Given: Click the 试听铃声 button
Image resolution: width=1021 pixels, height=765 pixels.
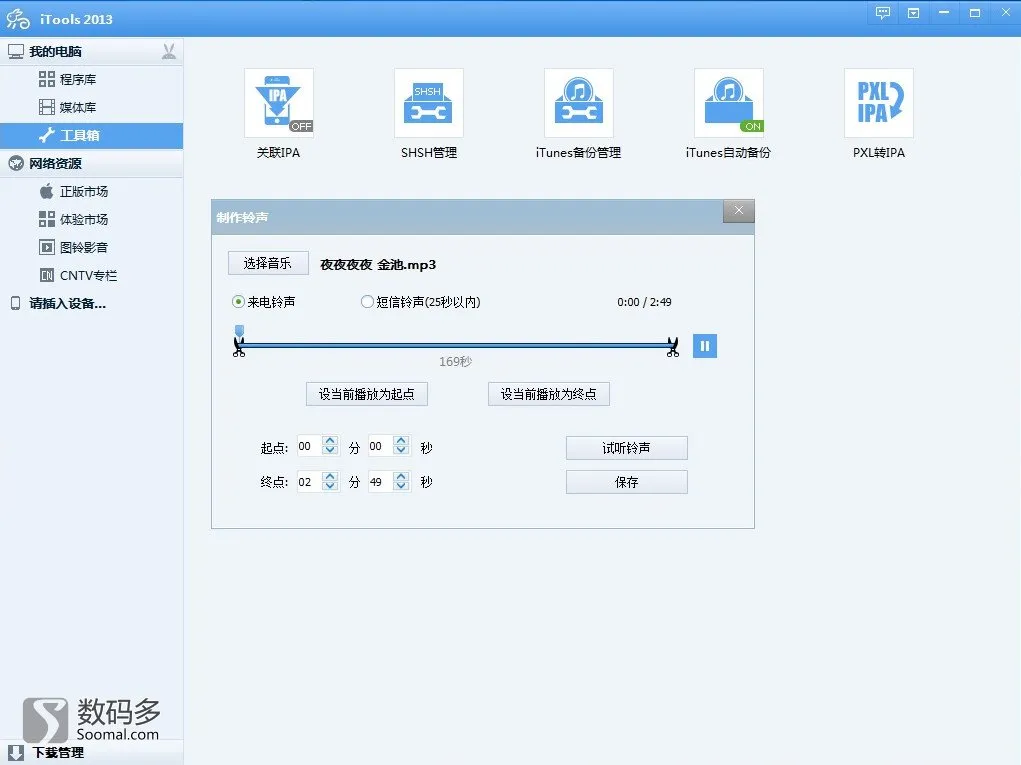Looking at the screenshot, I should tap(626, 448).
